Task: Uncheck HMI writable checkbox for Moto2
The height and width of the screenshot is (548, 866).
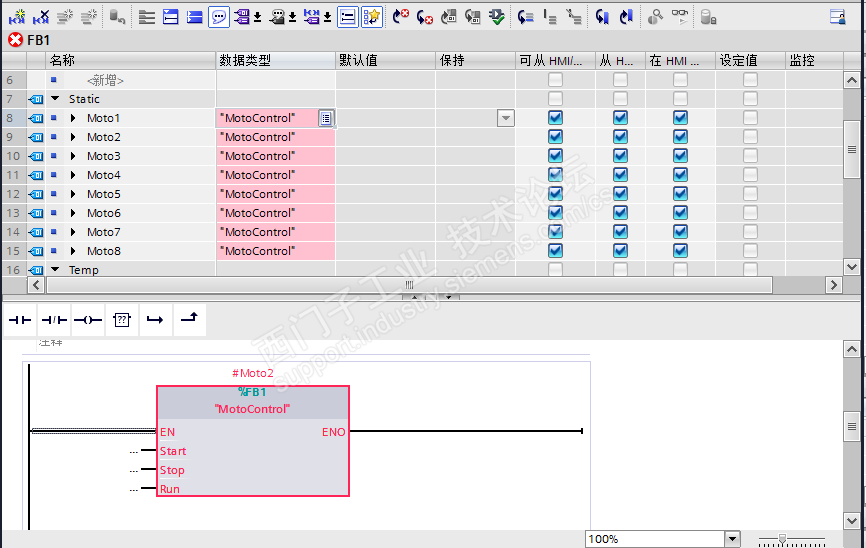Action: pos(620,137)
